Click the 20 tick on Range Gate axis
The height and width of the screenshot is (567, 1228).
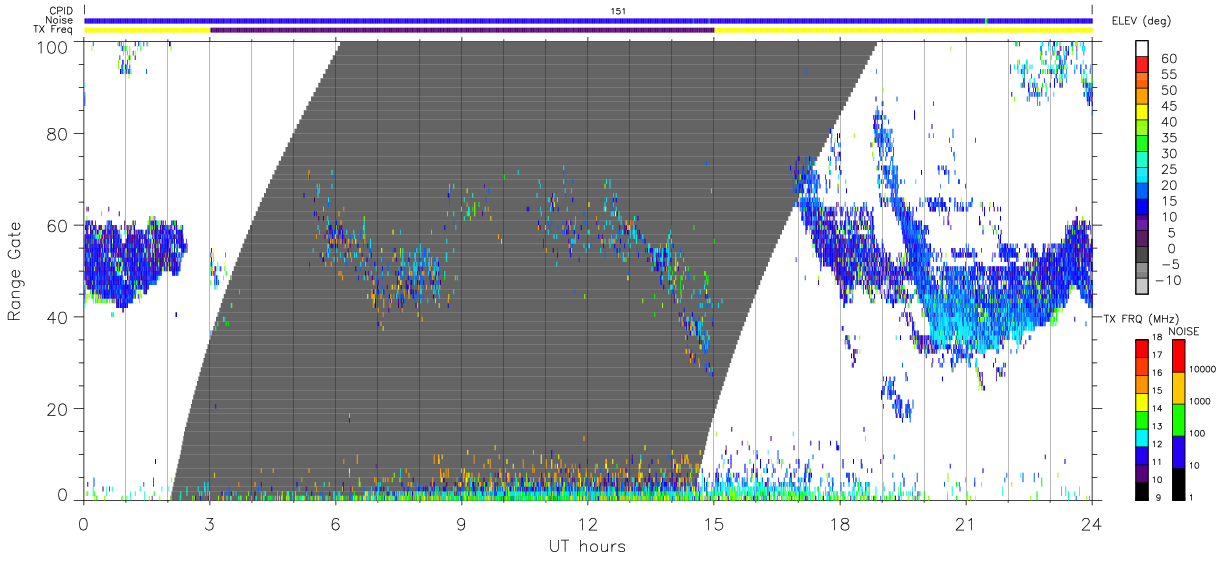point(59,409)
